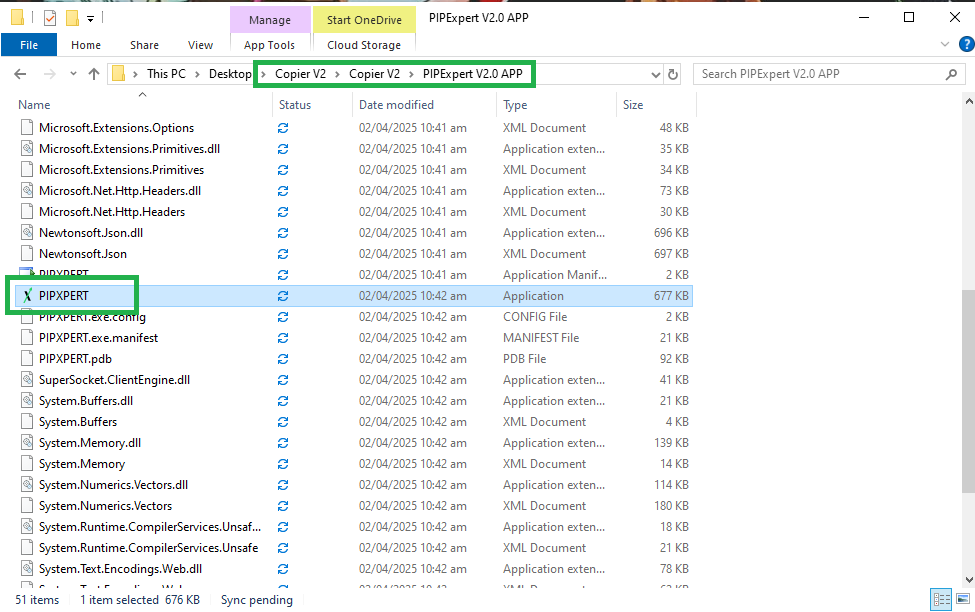
Task: Click the vertical scrollbar thumb
Action: 968,391
